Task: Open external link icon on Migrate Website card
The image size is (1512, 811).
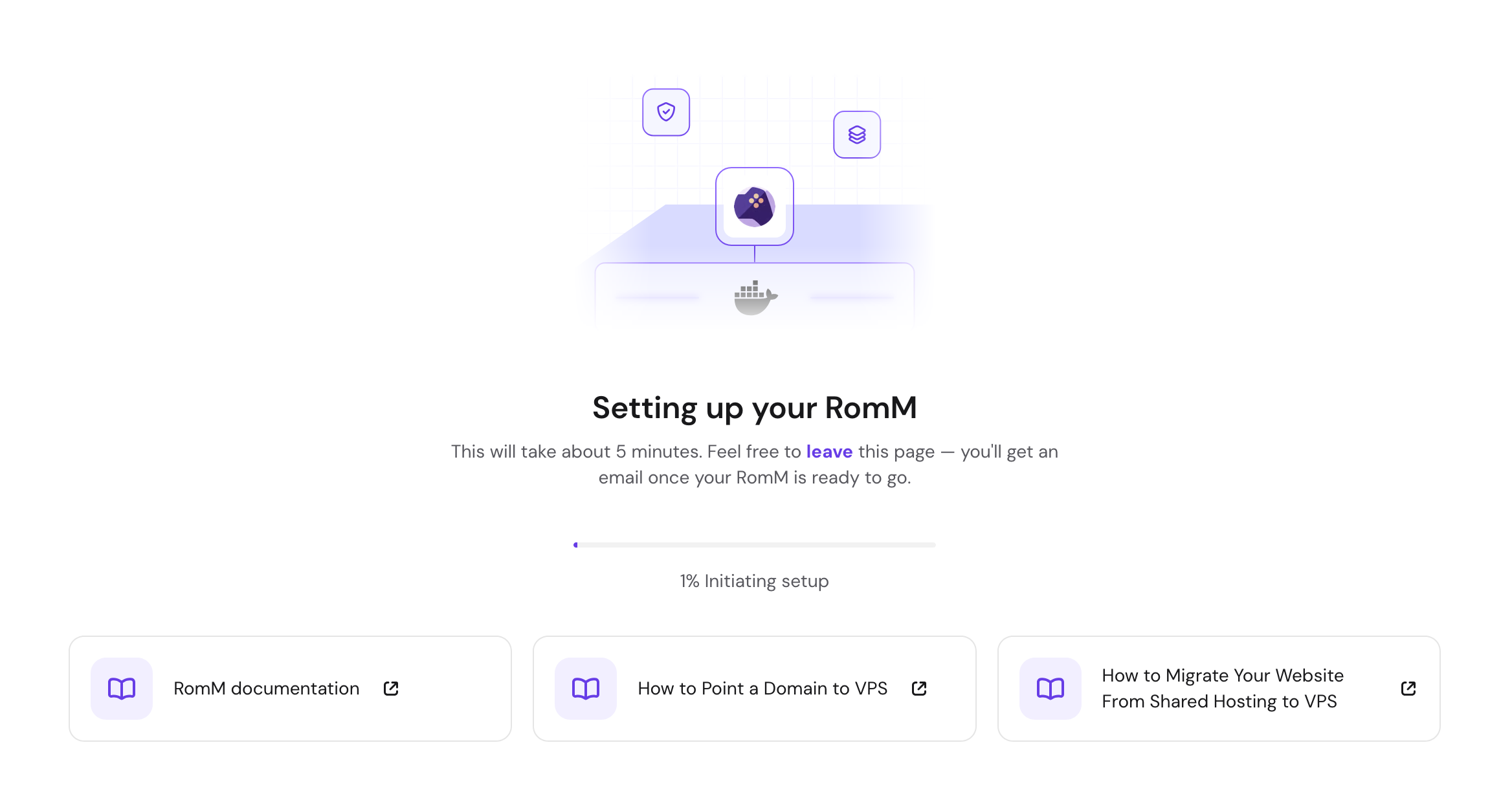Action: (1408, 688)
